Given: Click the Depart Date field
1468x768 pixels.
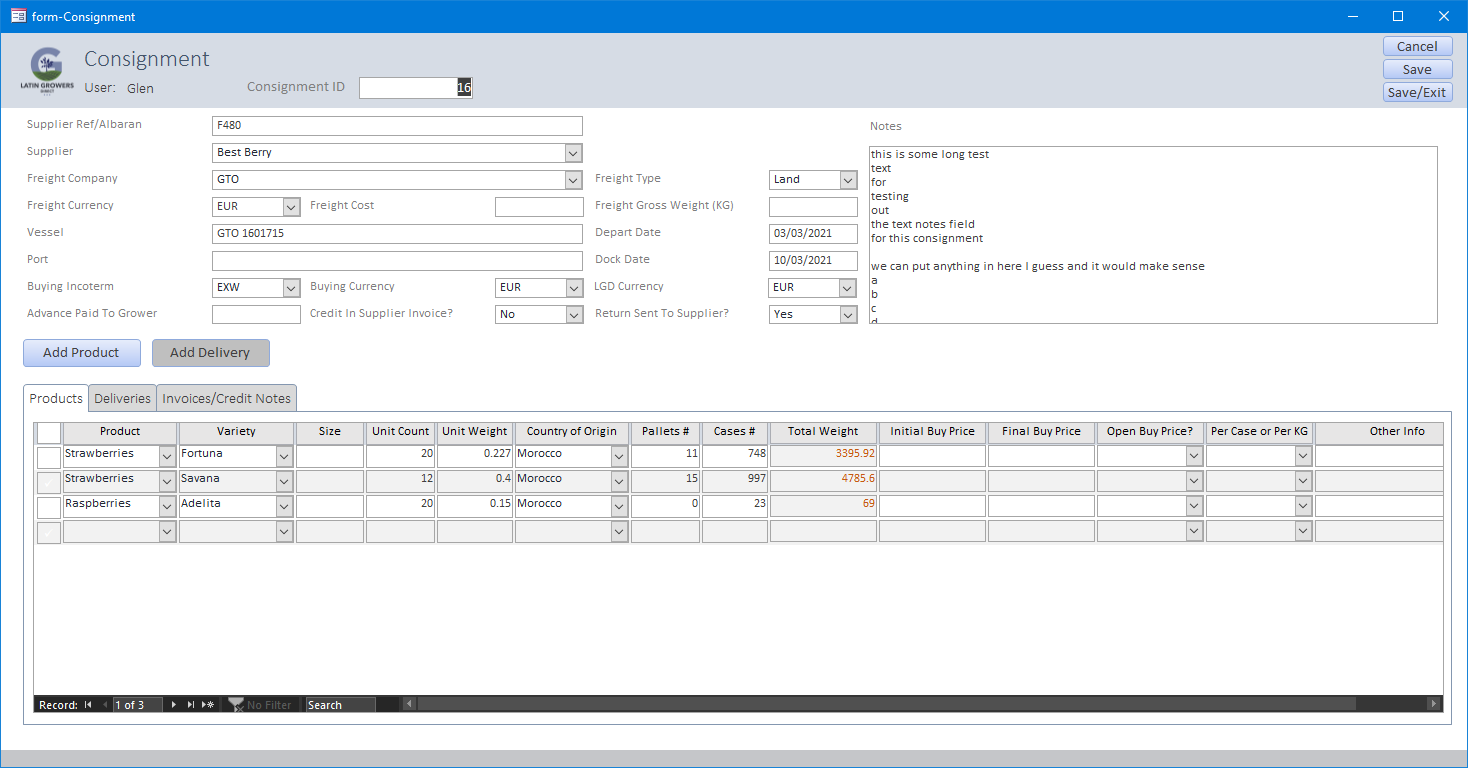Looking at the screenshot, I should pos(813,234).
